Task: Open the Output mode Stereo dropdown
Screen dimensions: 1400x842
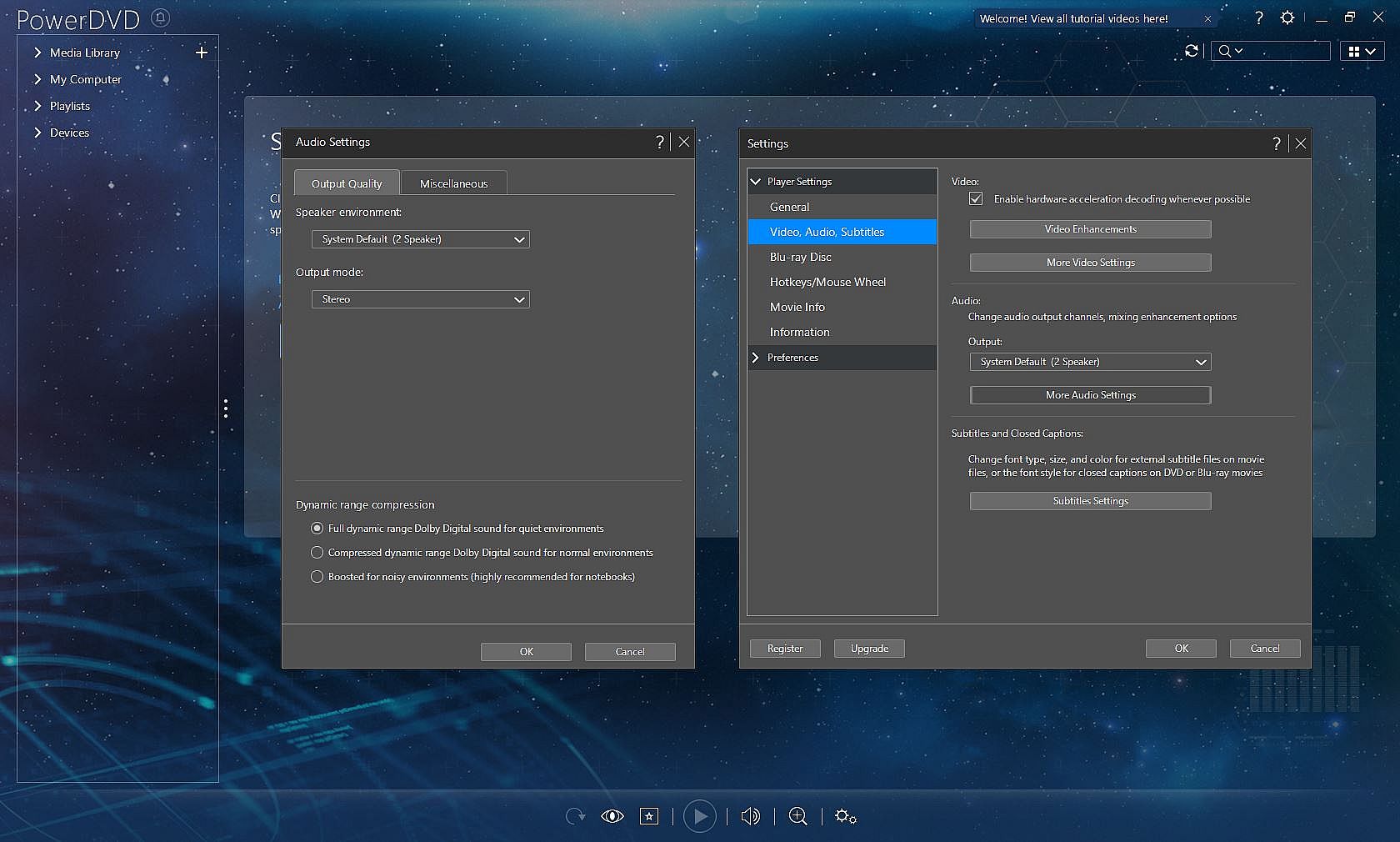Action: [420, 299]
